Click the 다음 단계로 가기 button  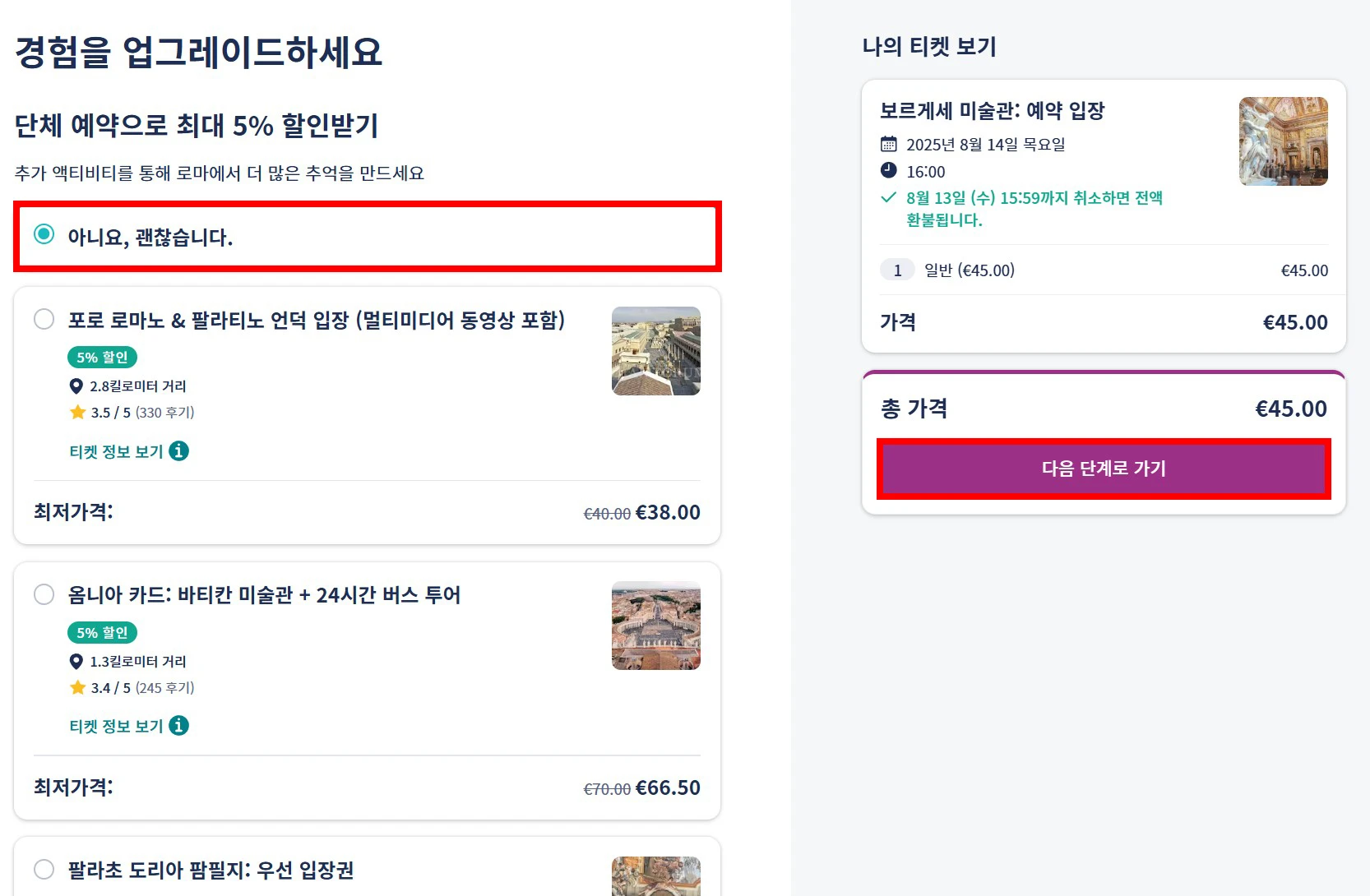1104,469
